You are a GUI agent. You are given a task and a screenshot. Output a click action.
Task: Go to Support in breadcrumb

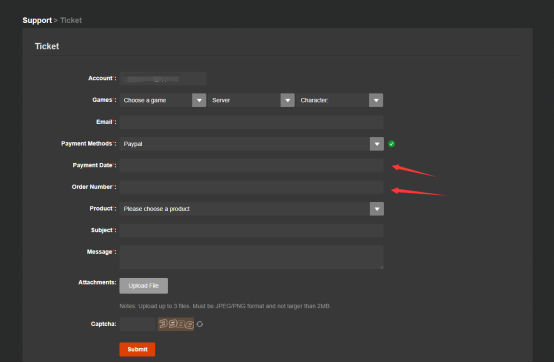click(37, 21)
